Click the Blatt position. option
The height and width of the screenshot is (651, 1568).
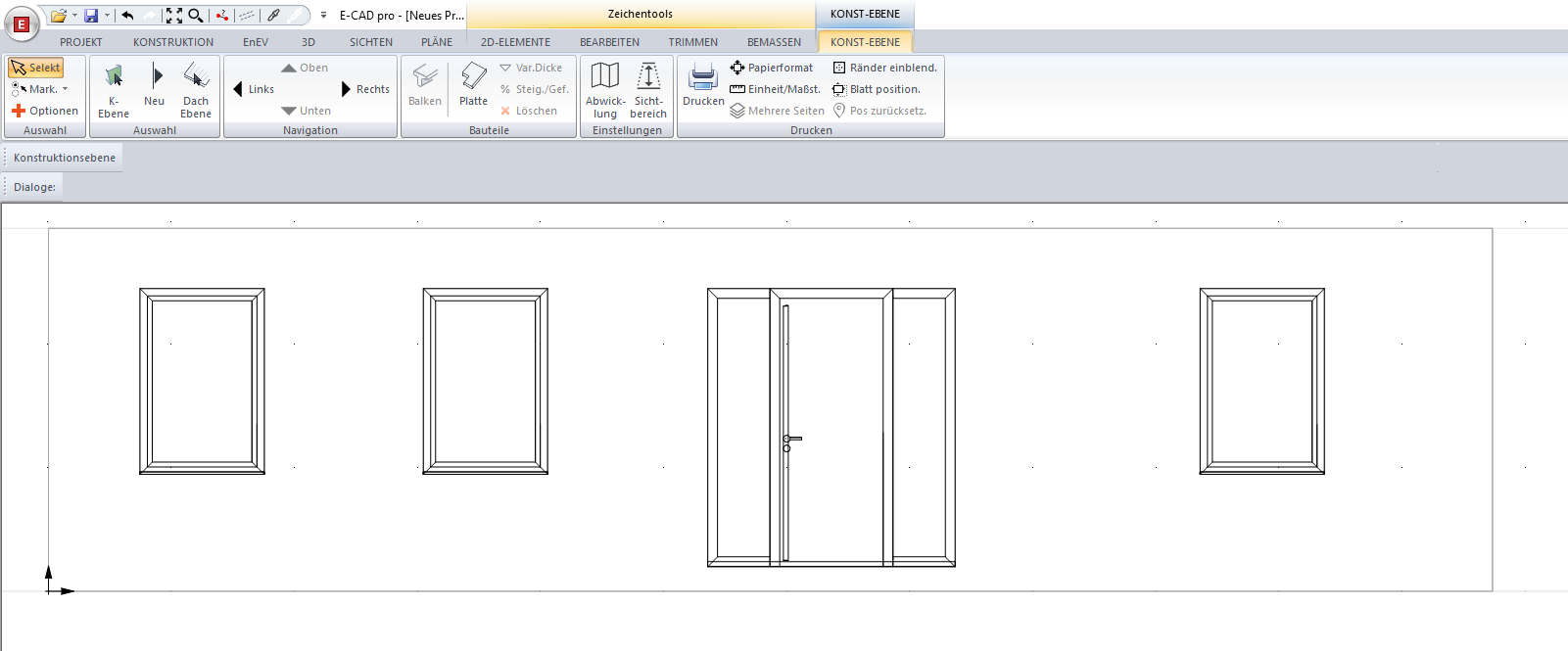click(x=877, y=89)
